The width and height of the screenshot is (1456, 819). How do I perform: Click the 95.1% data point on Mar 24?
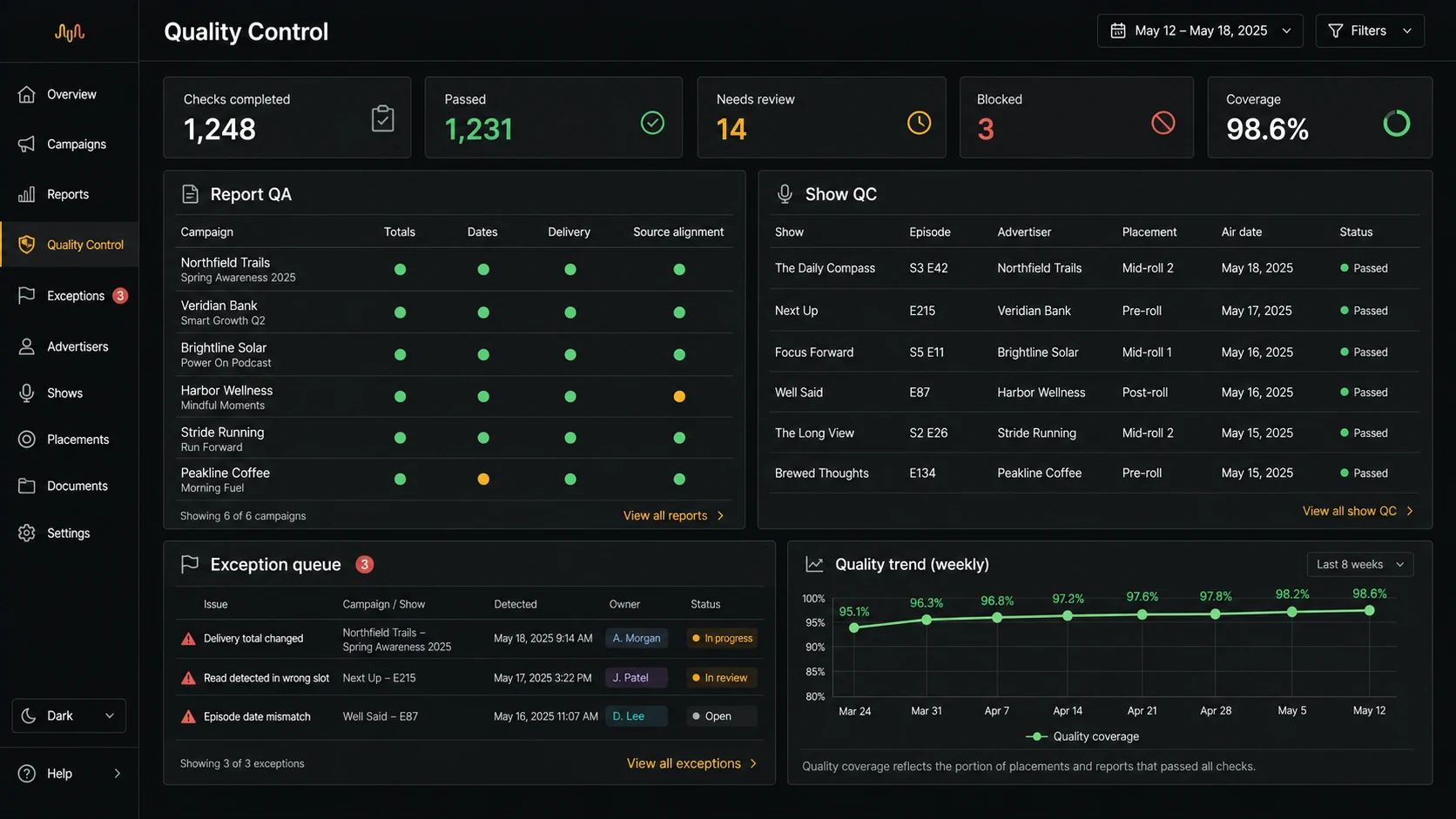(854, 628)
